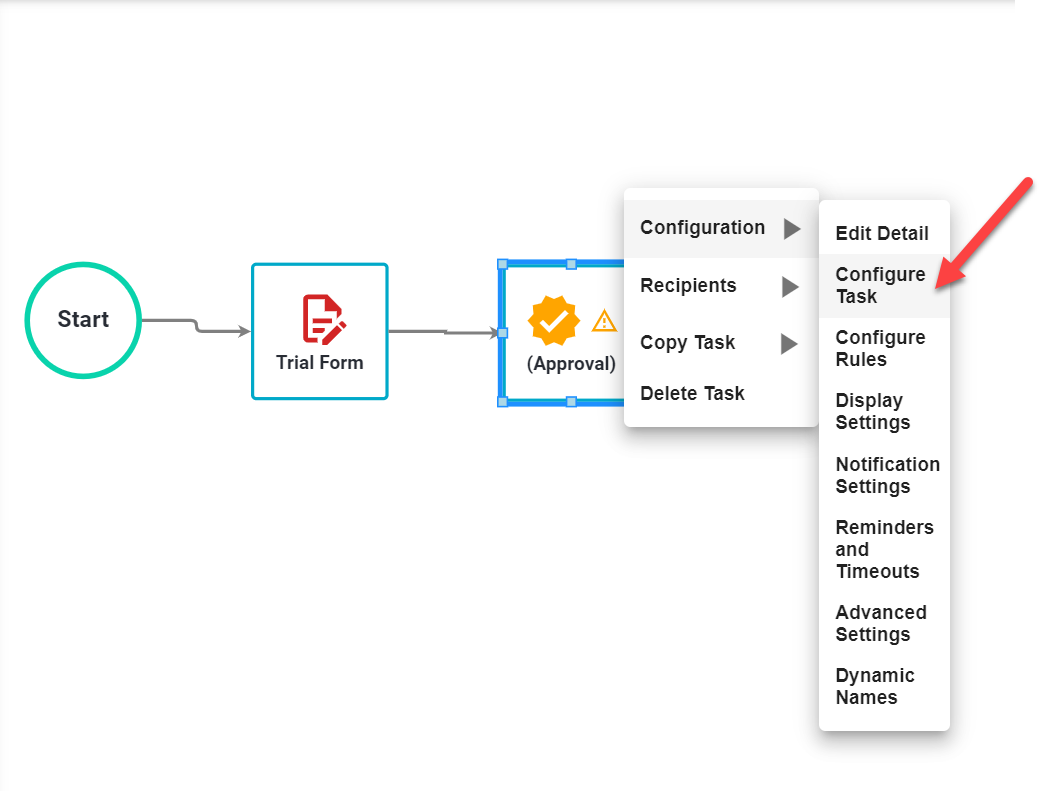This screenshot has height=791, width=1041.
Task: Click the left-middle handle of Approval task
Action: click(x=503, y=332)
